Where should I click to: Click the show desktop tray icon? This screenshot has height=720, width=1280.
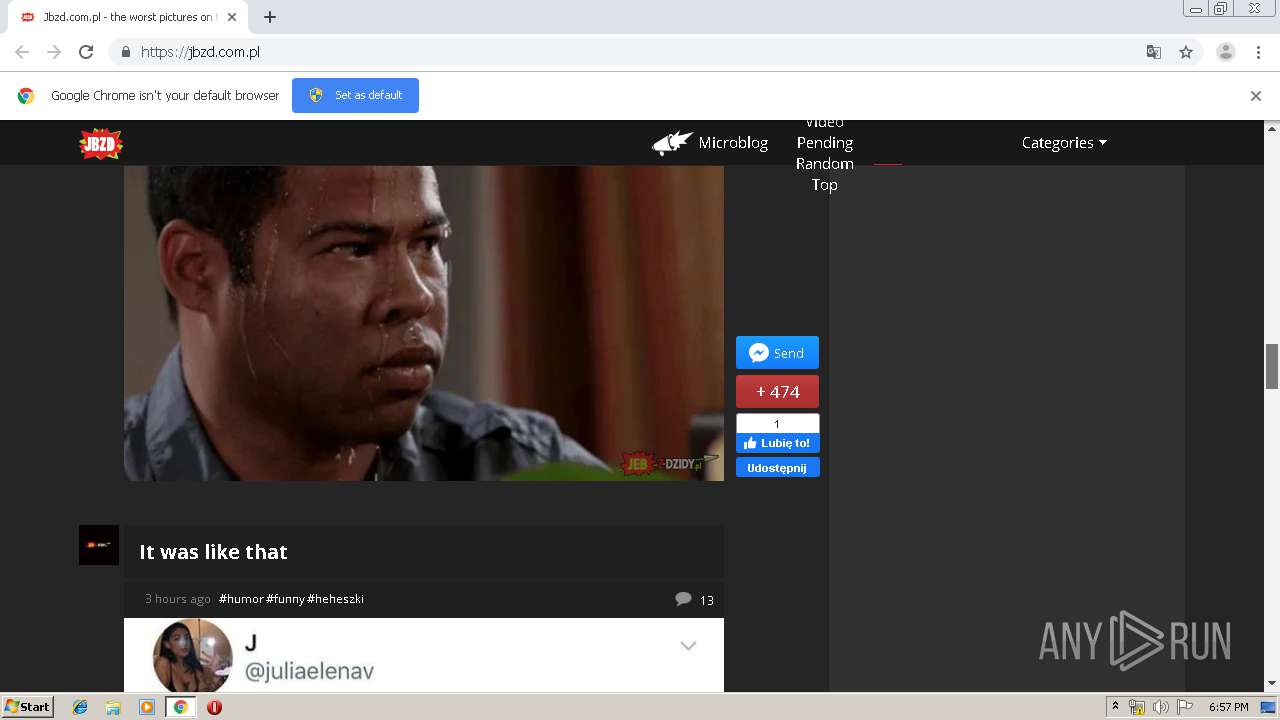click(1268, 707)
